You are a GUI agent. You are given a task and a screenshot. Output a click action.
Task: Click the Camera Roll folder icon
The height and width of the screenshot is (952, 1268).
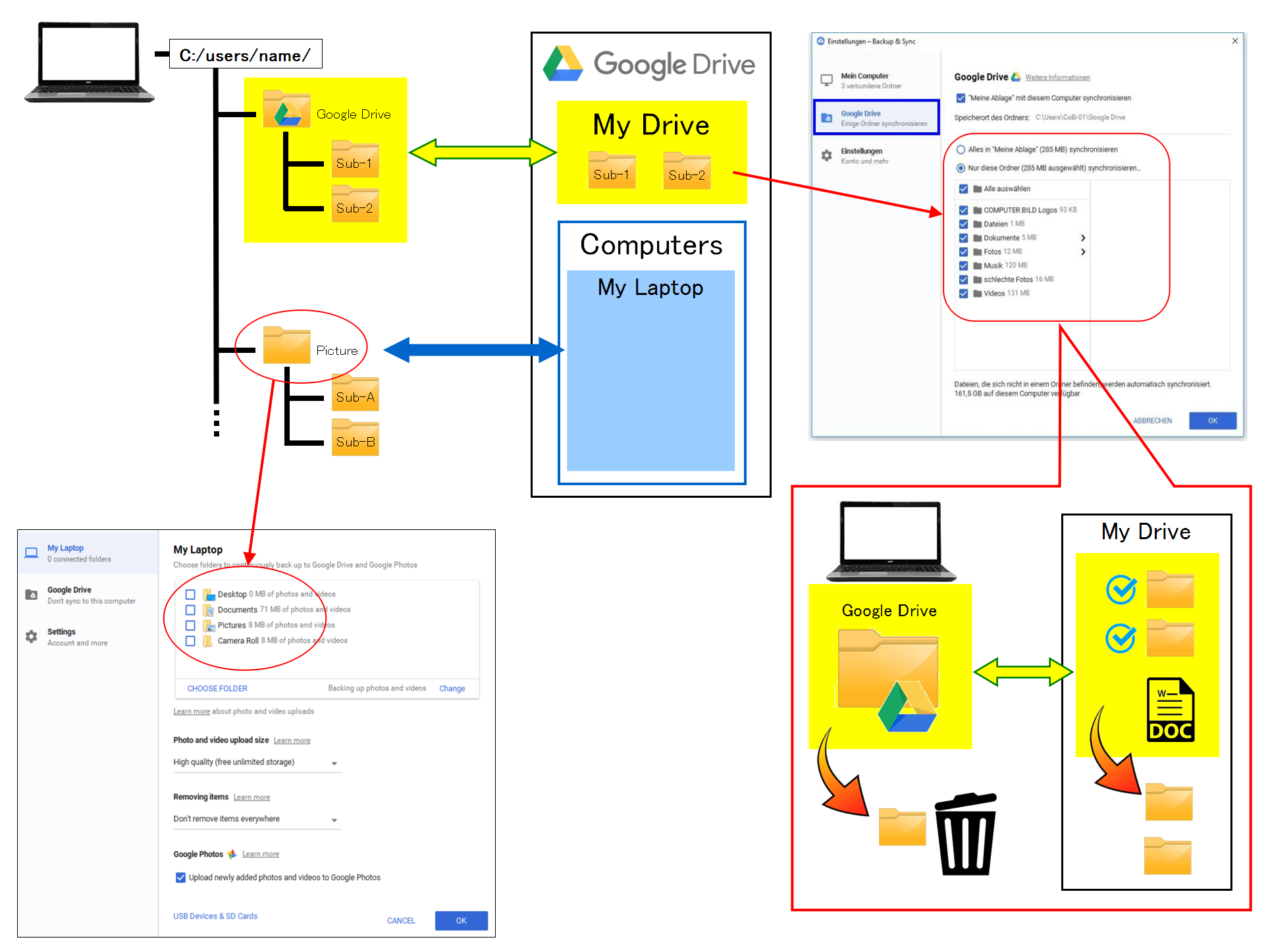click(x=208, y=641)
